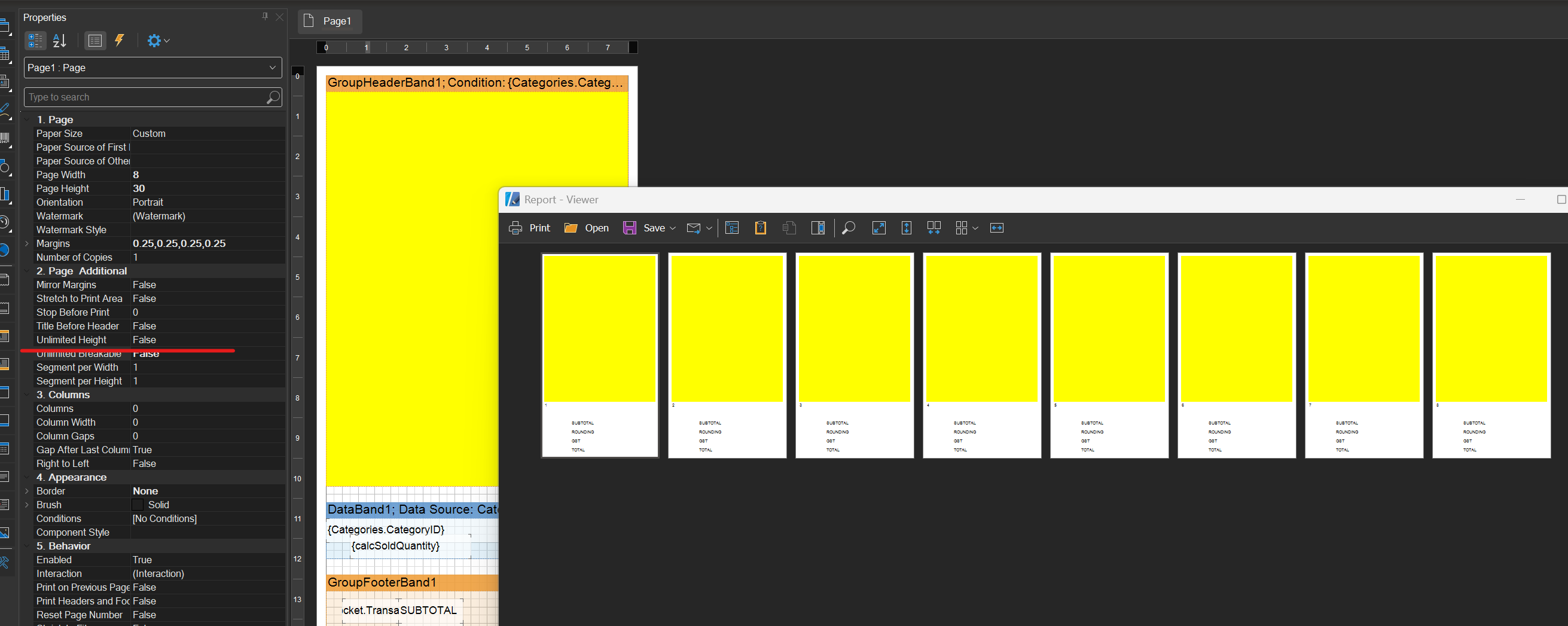The width and height of the screenshot is (1568, 626).
Task: Toggle the Thumbnails panel icon
Action: [818, 228]
